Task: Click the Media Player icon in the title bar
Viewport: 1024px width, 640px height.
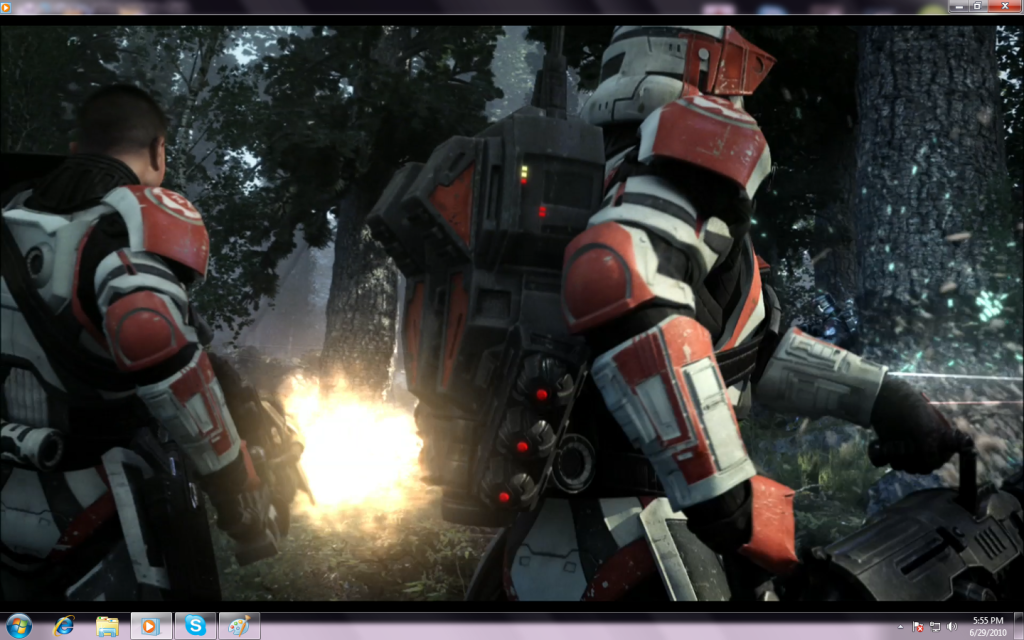Action: pos(6,7)
